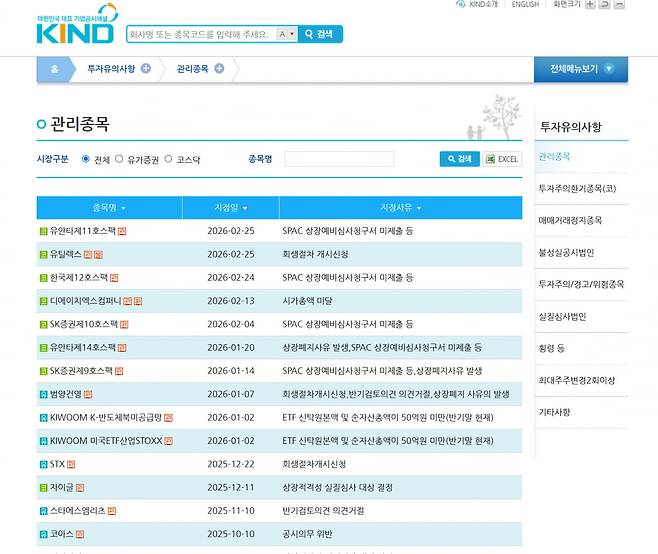Click the badge after 한국제12호스팩
658x554 pixels.
pyautogui.click(x=114, y=278)
